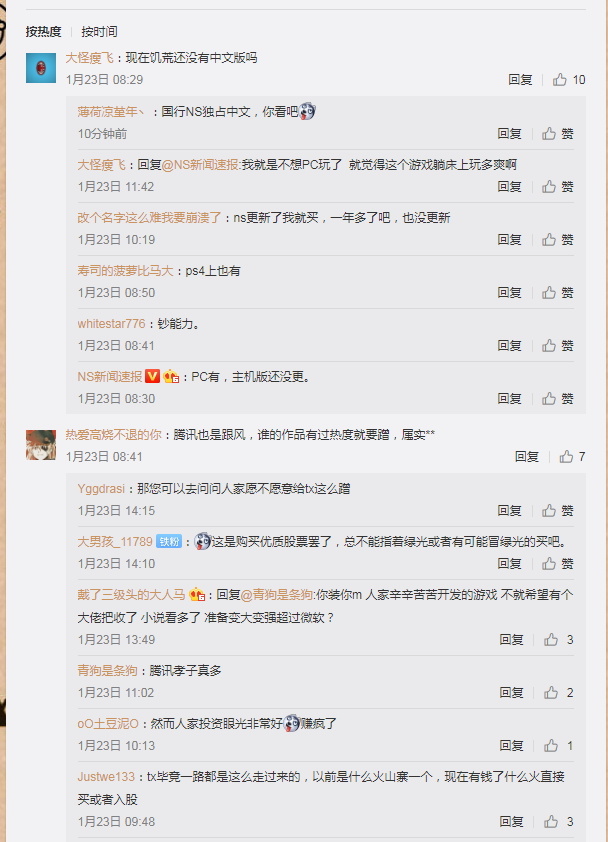Sort comments by 按热度

click(x=44, y=32)
